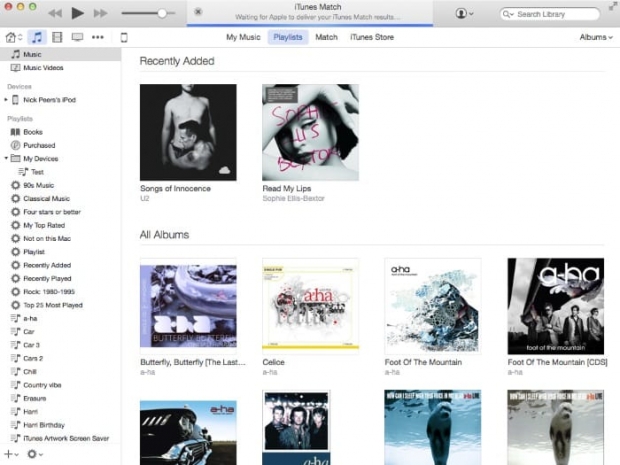Collapse the My Devices playlist folder
Screen dimensions: 620x465
coord(6,158)
